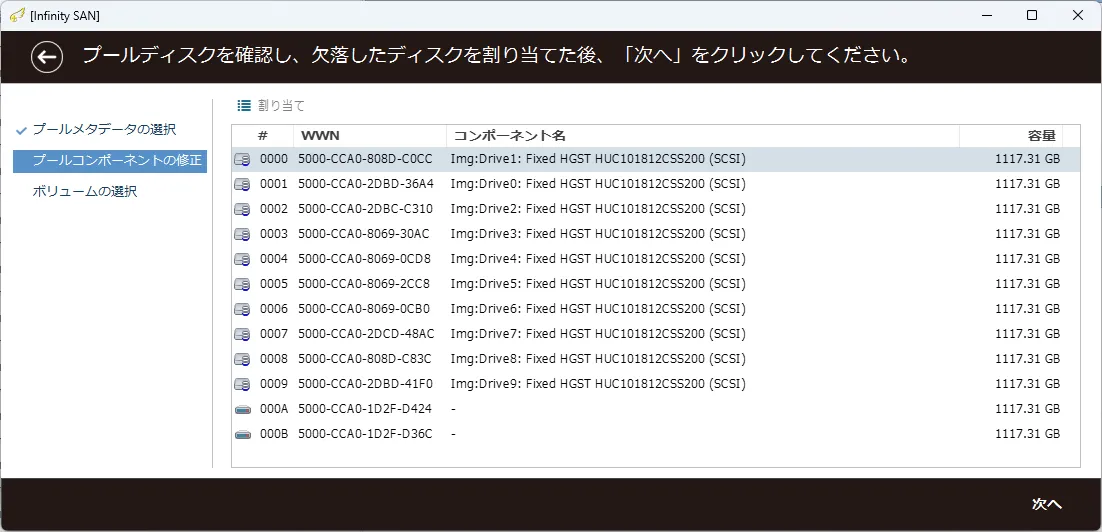
Task: Click the list icon beside 割り当て
Action: [x=244, y=106]
